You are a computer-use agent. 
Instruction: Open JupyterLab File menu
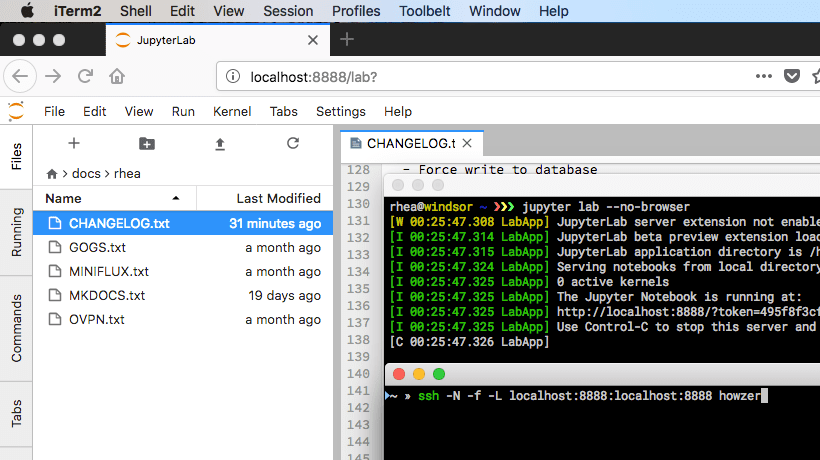pyautogui.click(x=54, y=111)
